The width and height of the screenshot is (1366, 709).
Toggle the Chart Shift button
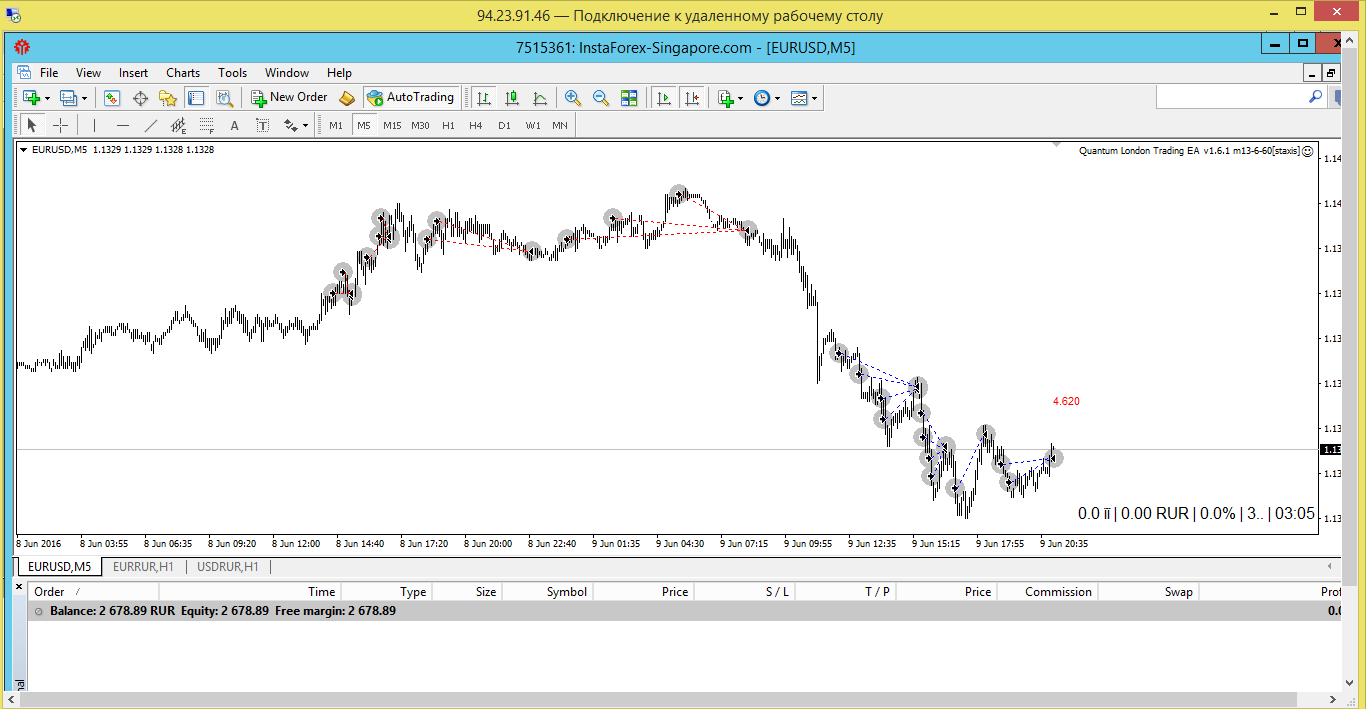point(692,97)
